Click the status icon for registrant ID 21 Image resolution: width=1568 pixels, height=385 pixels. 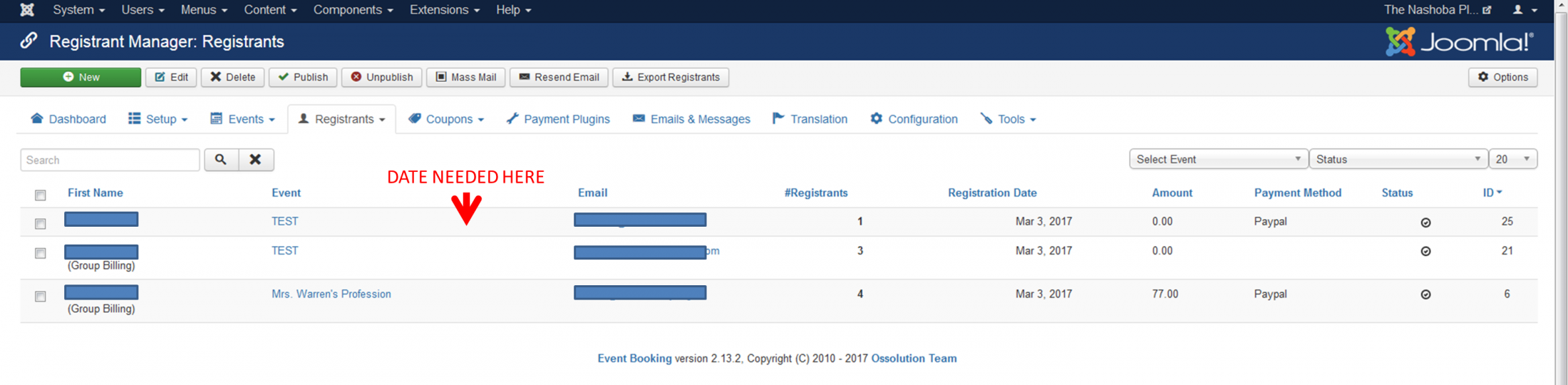pos(1425,251)
